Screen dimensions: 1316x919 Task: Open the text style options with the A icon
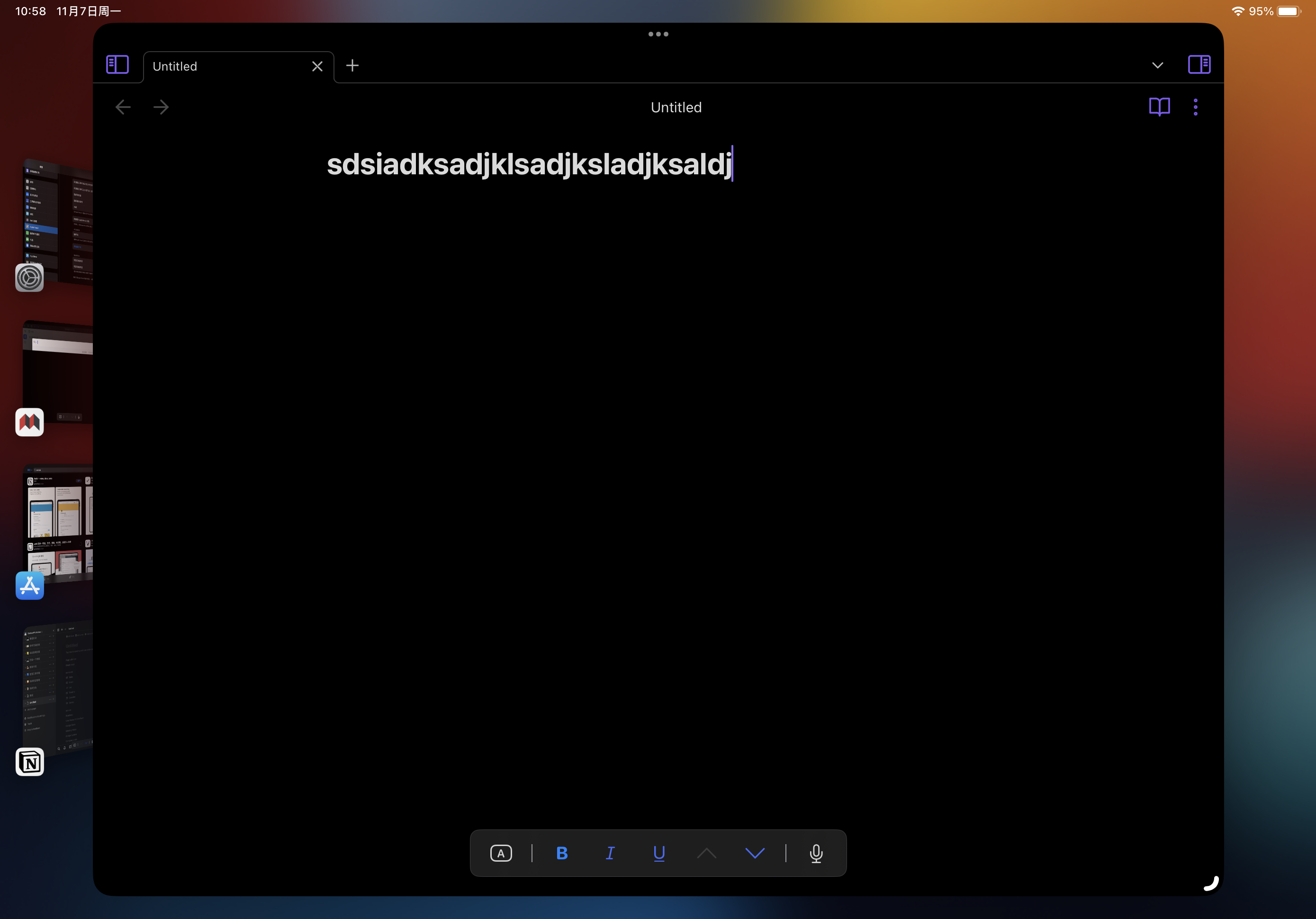pos(501,853)
